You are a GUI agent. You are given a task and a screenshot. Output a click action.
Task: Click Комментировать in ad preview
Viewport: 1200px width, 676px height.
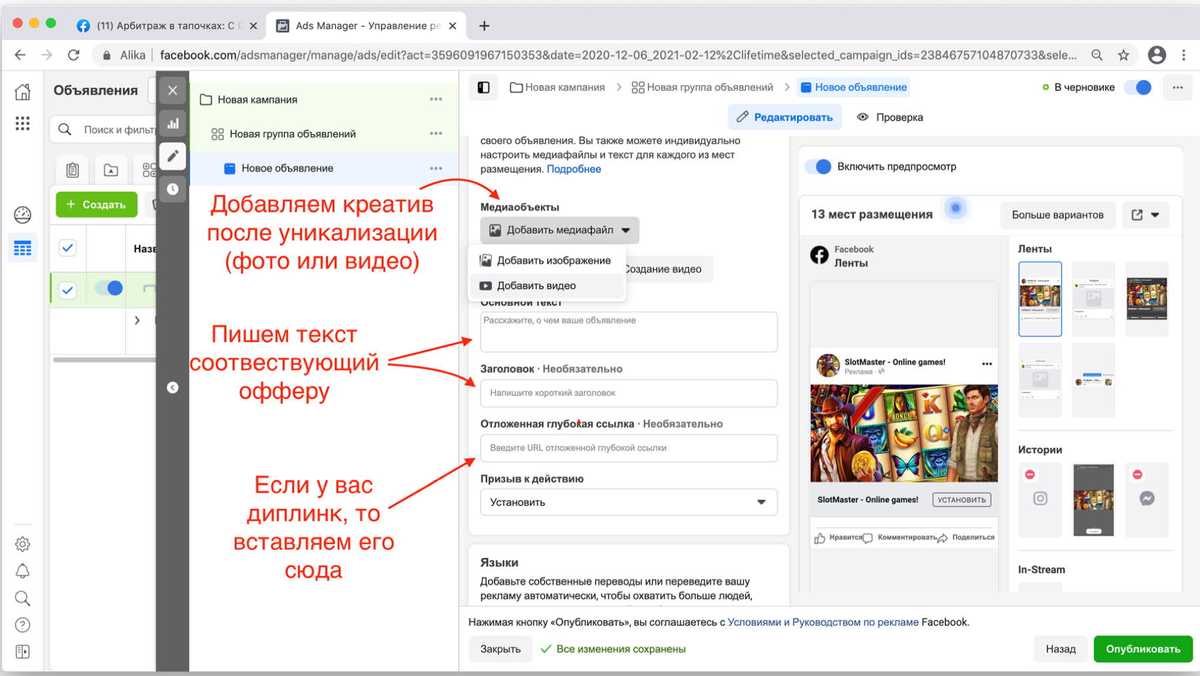898,537
